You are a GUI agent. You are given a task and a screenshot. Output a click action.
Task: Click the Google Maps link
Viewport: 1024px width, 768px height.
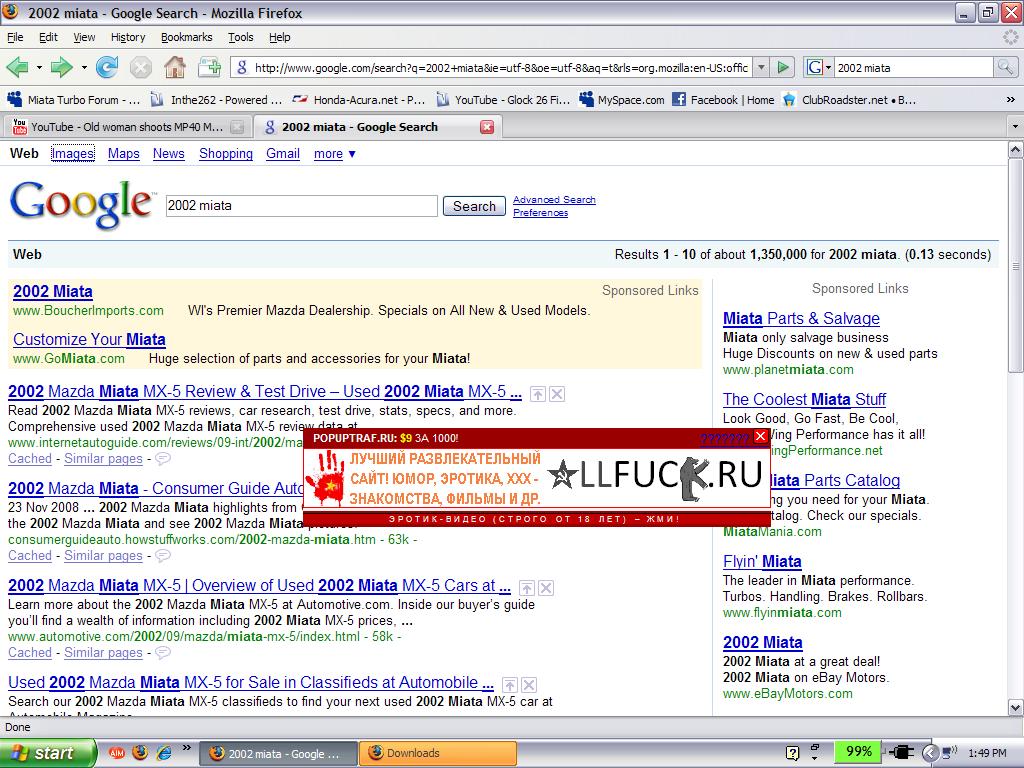tap(123, 153)
